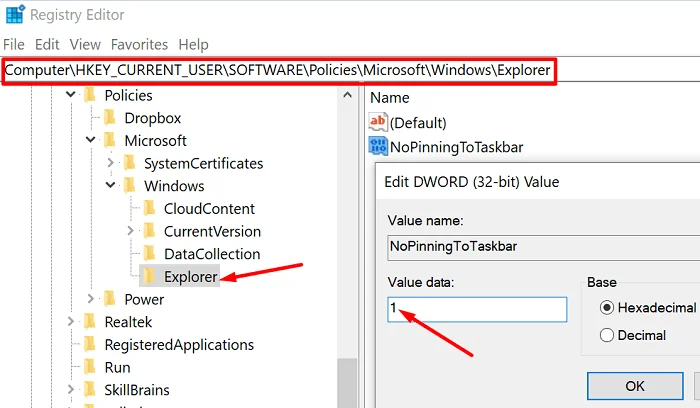Select the Explorer key folder icon
Image resolution: width=700 pixels, height=408 pixels.
[x=149, y=277]
